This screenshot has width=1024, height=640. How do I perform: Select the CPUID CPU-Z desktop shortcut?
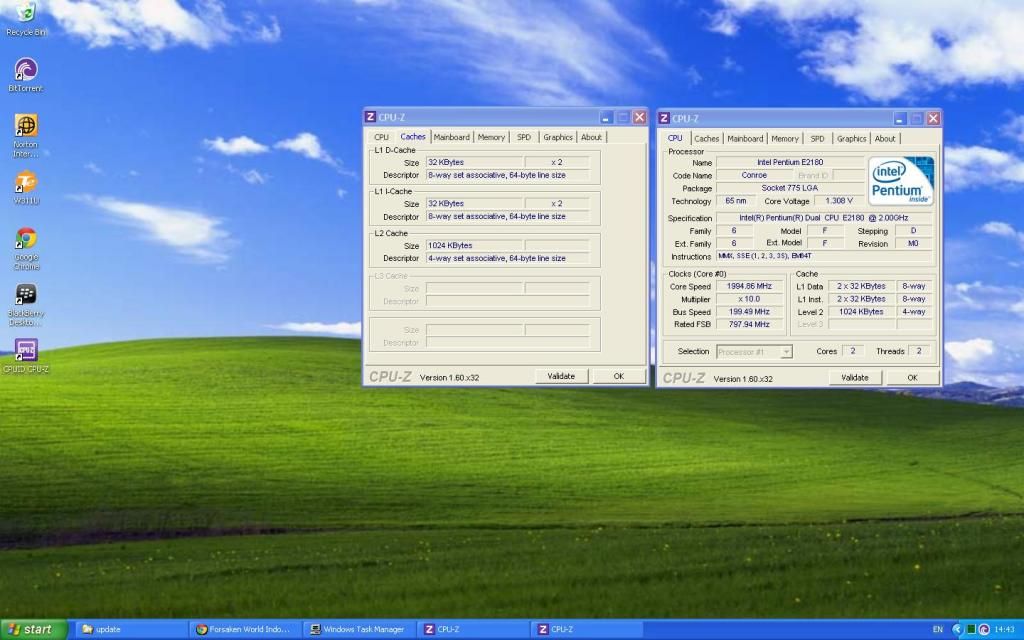tap(26, 356)
